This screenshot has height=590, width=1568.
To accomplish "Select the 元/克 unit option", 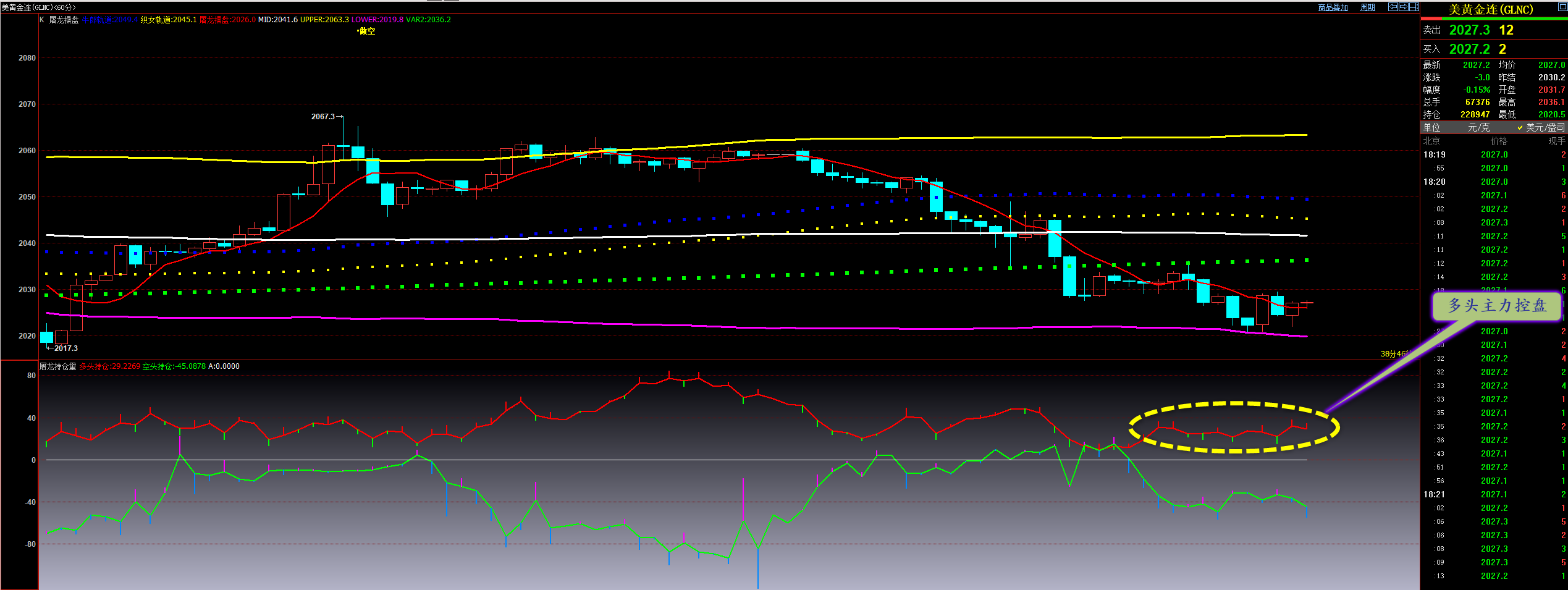I will [x=1478, y=127].
